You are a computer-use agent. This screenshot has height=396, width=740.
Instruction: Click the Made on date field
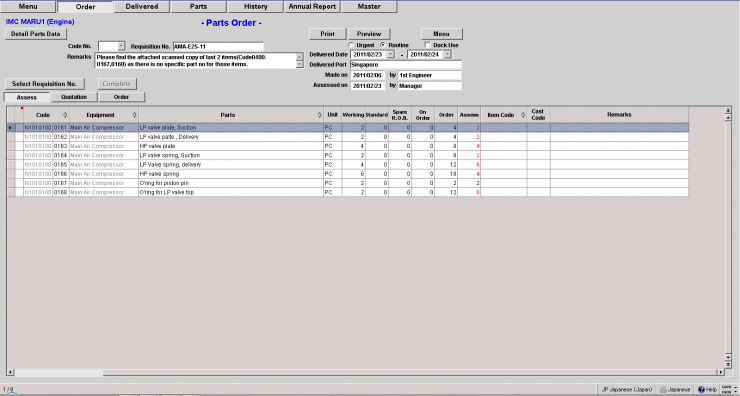pos(368,75)
